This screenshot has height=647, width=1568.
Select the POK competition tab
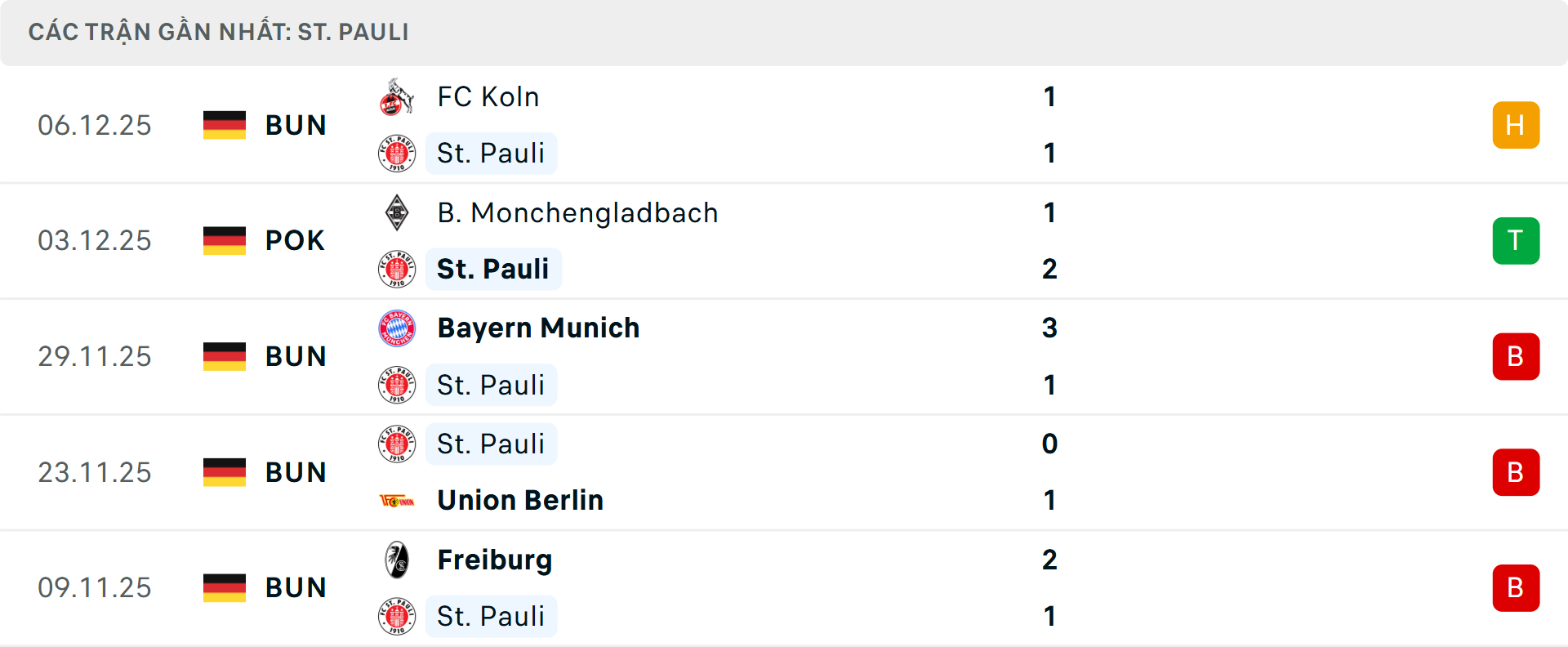click(x=294, y=240)
